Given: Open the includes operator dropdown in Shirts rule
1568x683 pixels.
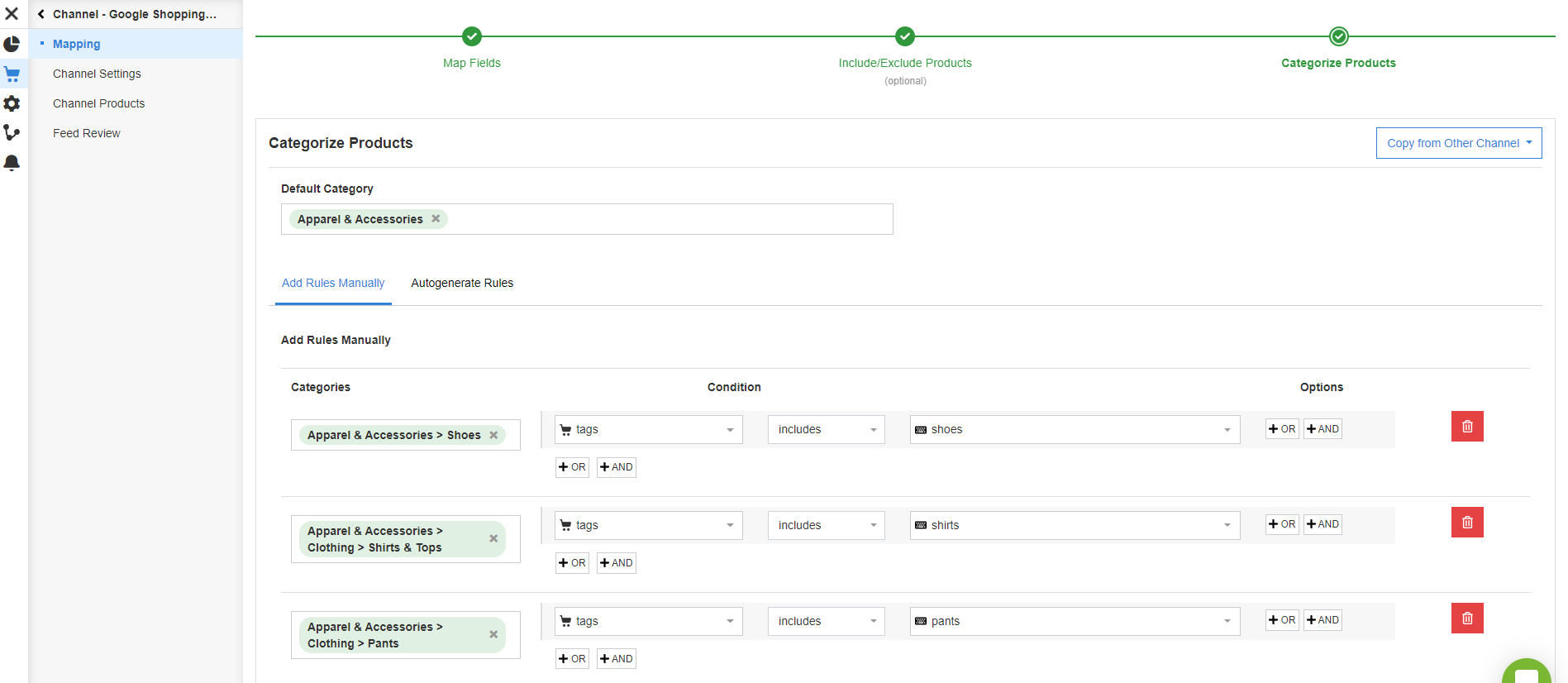Looking at the screenshot, I should 827,525.
